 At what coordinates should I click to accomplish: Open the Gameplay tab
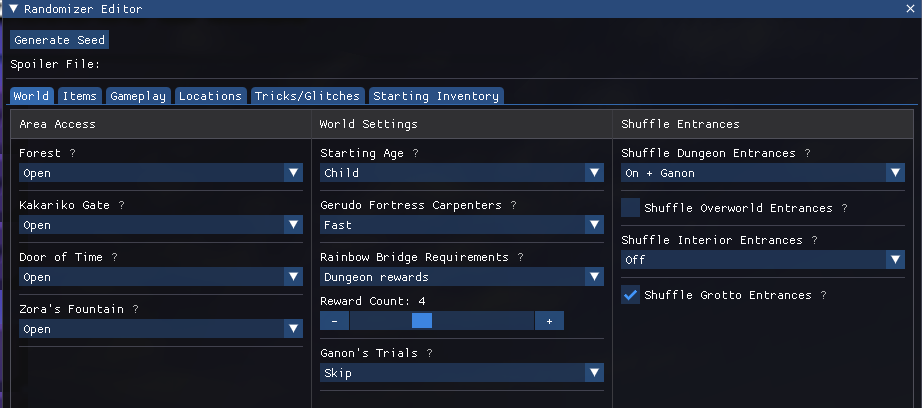[138, 96]
